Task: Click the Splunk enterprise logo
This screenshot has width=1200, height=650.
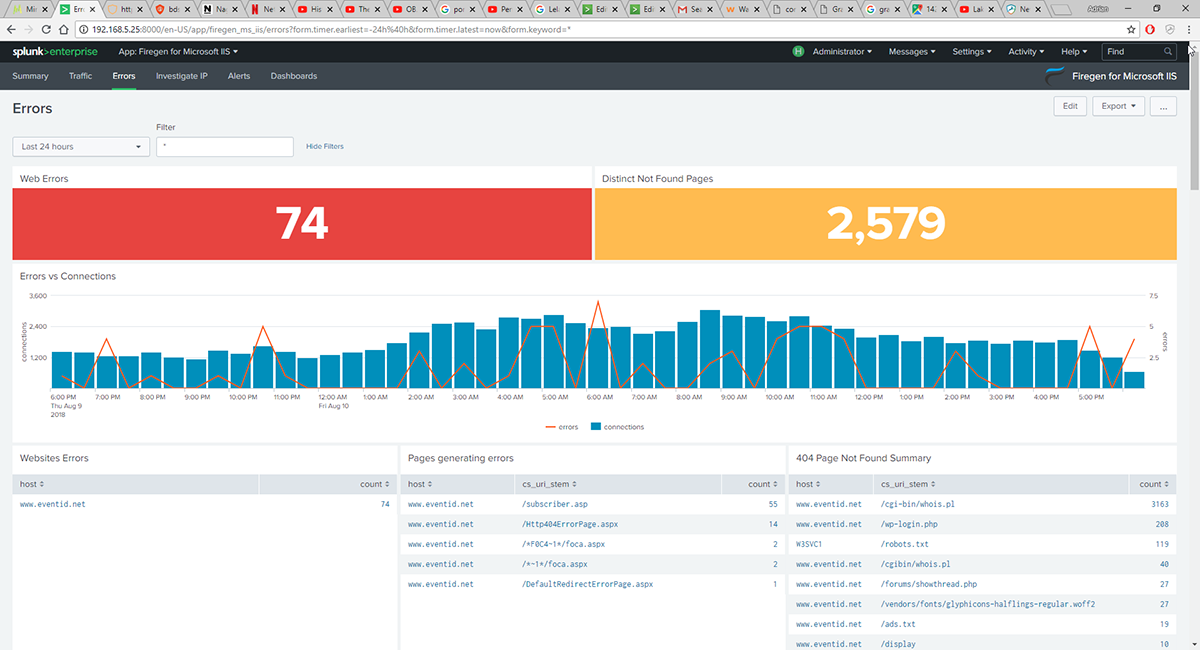Action: click(55, 51)
